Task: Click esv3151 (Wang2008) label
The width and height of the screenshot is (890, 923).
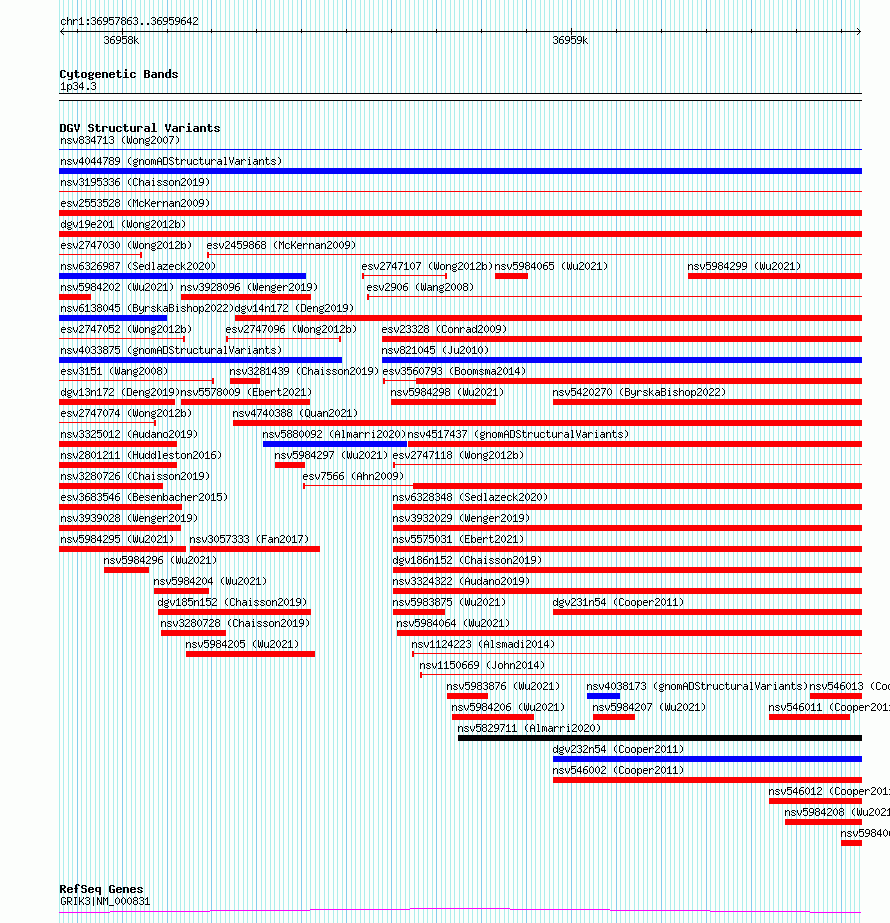Action: coord(114,371)
